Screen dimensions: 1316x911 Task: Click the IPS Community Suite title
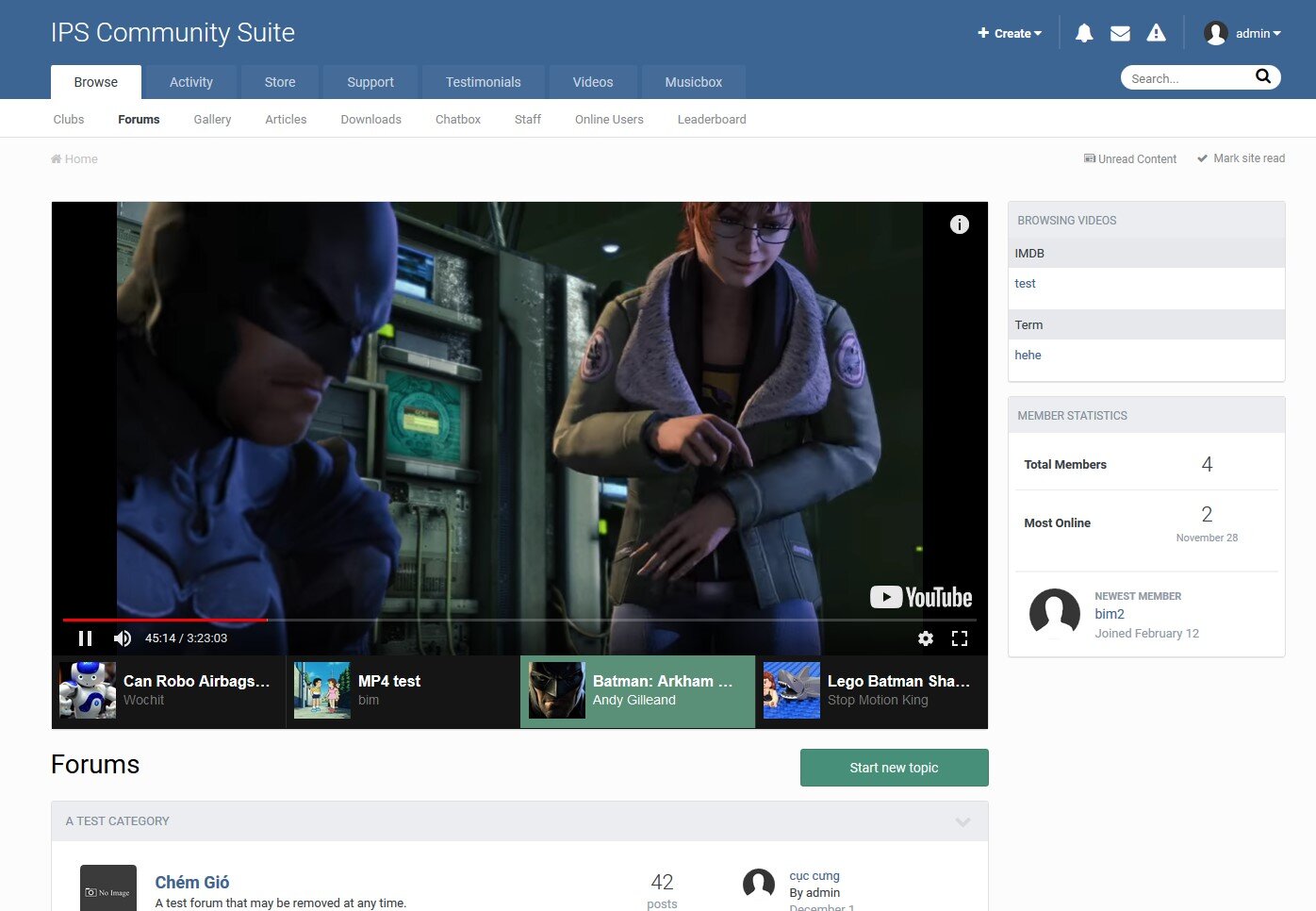(x=173, y=32)
